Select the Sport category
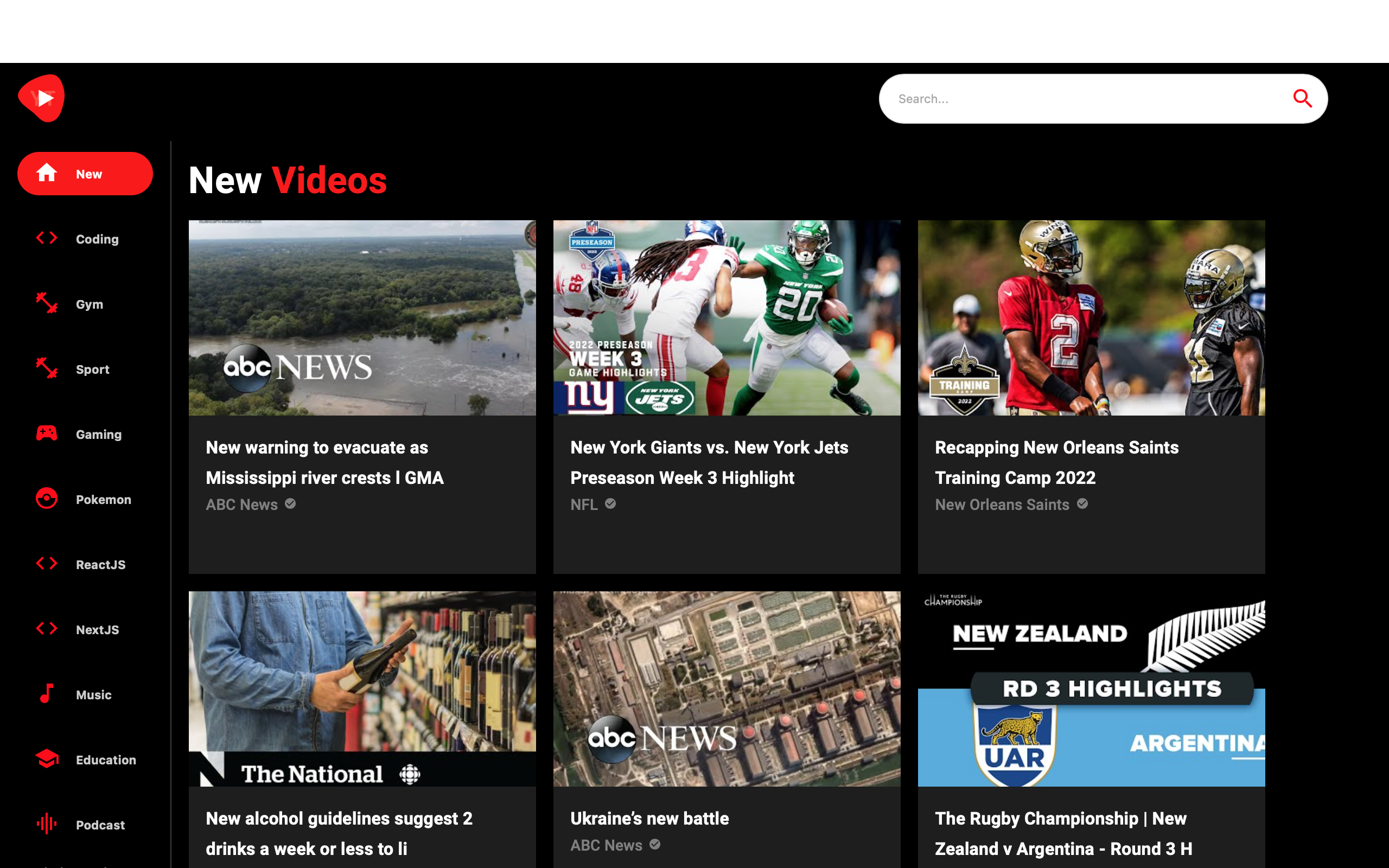This screenshot has width=1389, height=868. (x=85, y=369)
